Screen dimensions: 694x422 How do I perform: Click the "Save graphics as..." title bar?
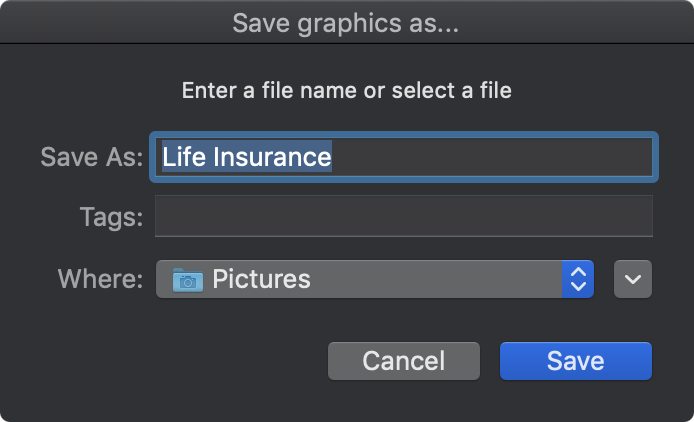point(346,22)
